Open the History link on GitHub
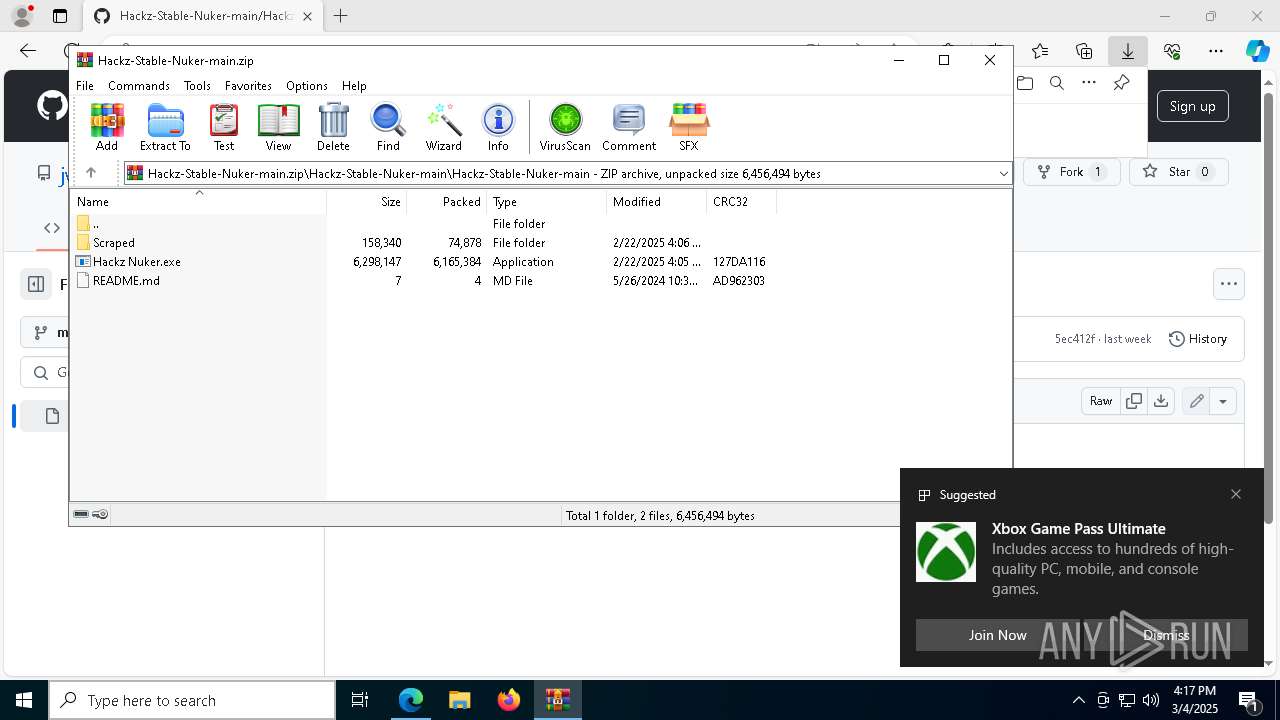 coord(1198,339)
